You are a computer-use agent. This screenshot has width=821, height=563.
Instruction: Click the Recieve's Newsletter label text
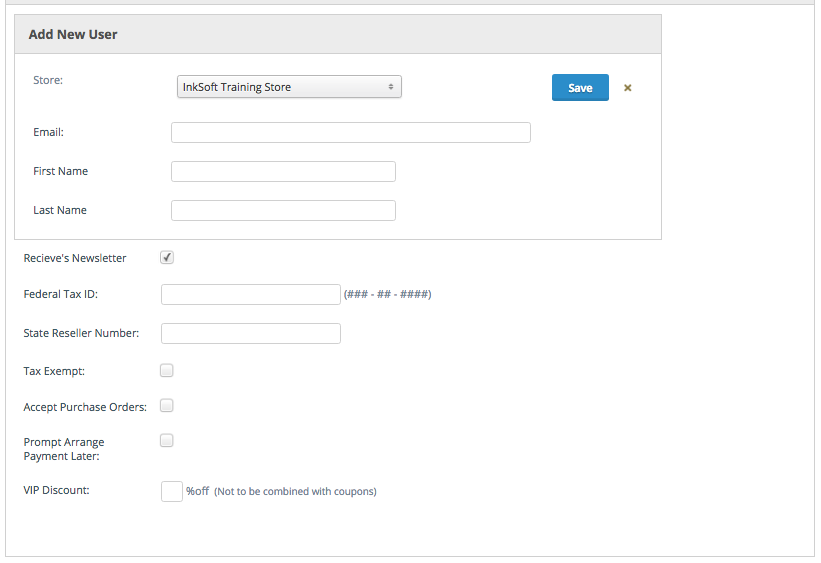click(75, 258)
